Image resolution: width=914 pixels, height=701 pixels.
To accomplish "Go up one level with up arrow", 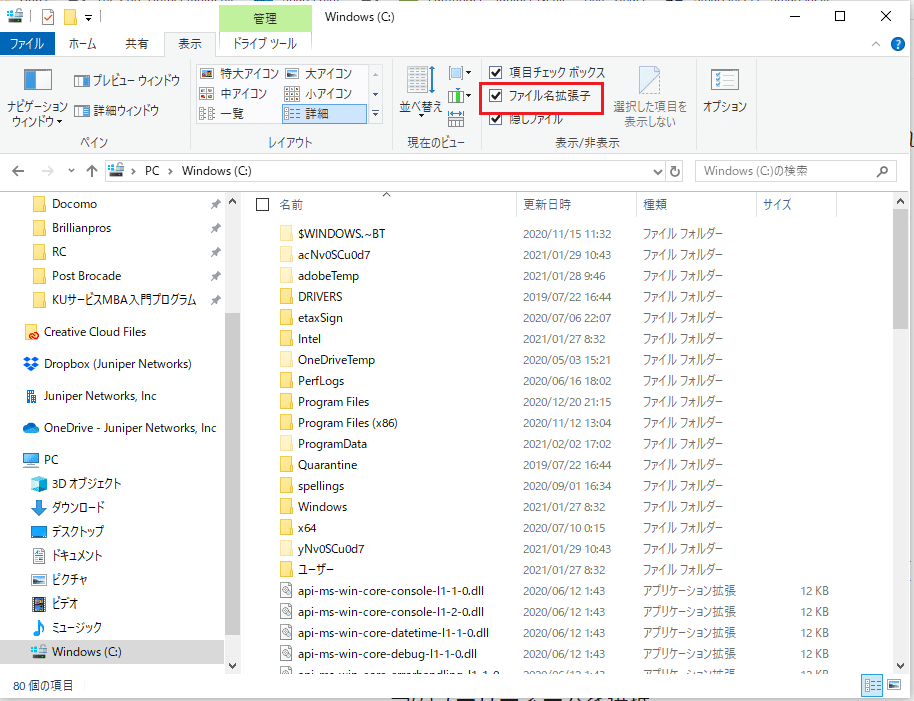I will point(92,171).
